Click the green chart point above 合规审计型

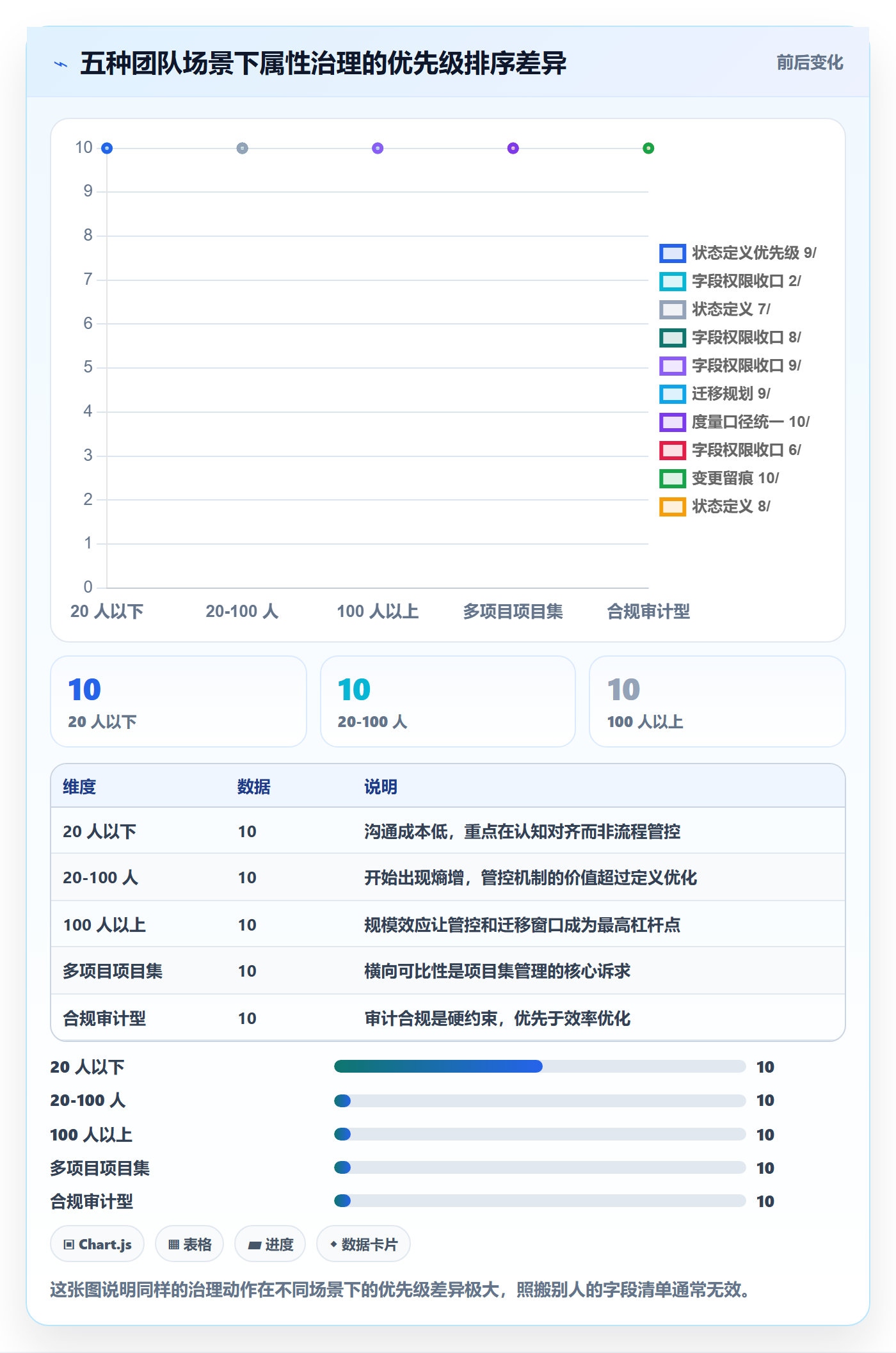pos(648,148)
